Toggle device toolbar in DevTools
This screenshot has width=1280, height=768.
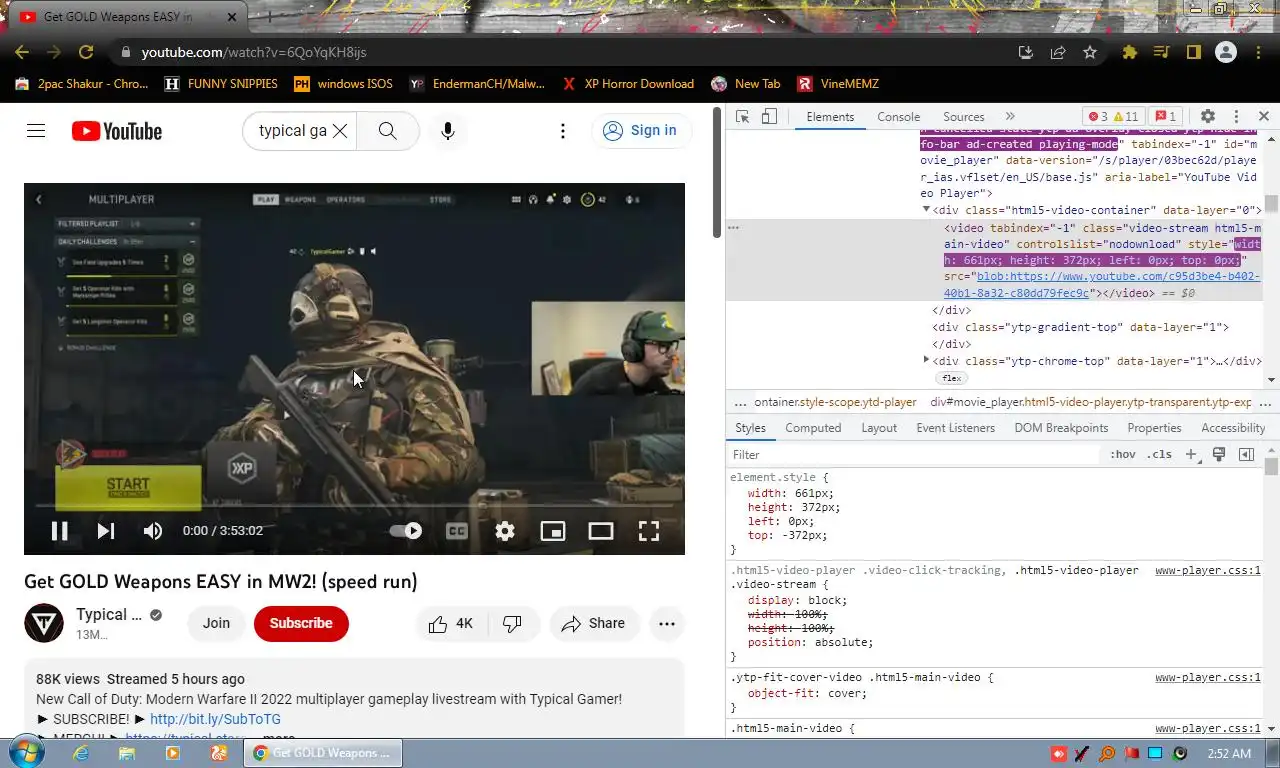click(769, 117)
